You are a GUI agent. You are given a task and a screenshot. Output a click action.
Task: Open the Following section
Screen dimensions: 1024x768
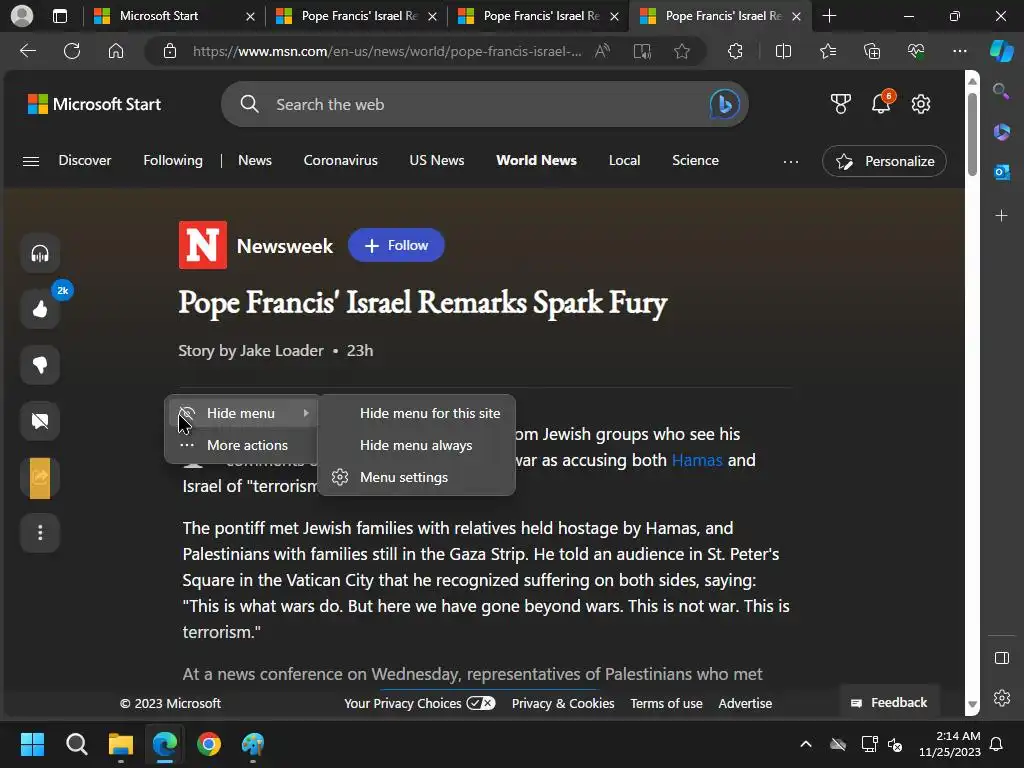point(173,161)
